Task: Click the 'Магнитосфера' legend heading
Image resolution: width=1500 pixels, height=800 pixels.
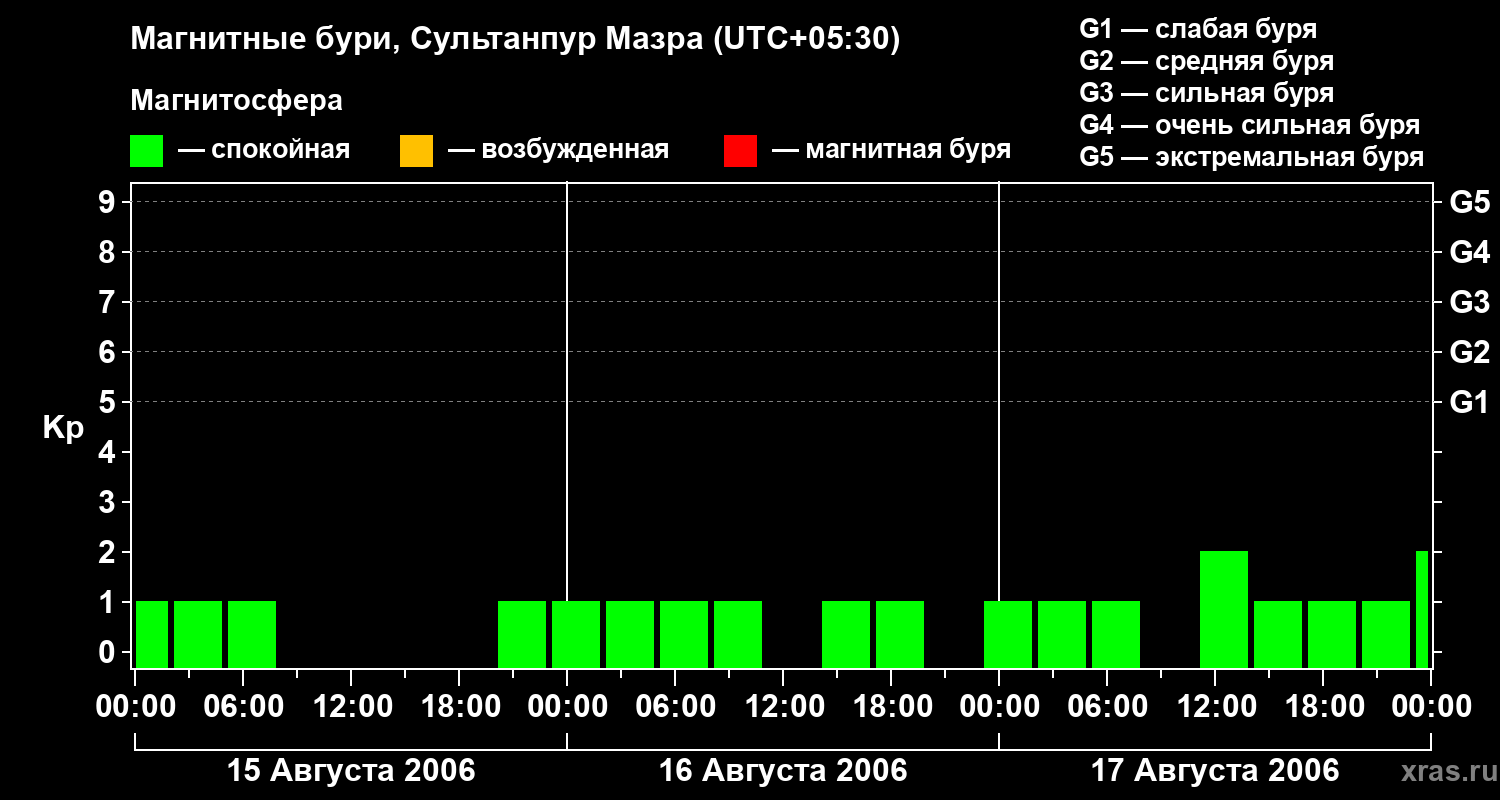Action: [x=236, y=101]
